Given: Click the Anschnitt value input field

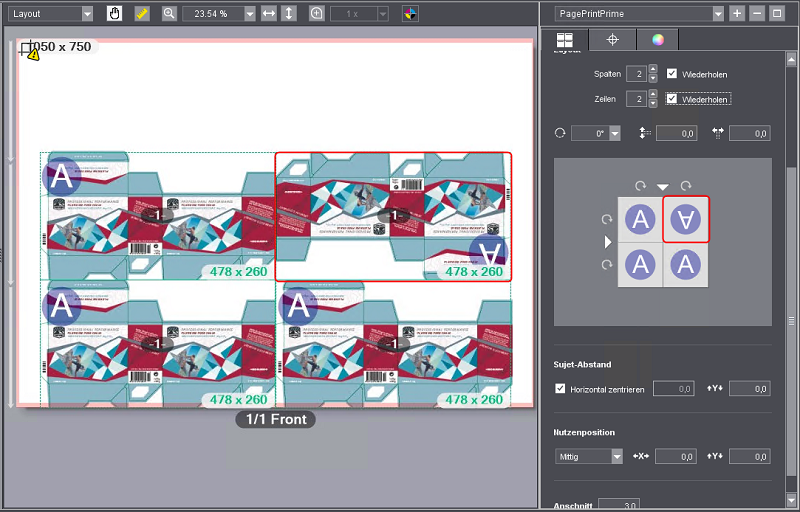Looking at the screenshot, I should pyautogui.click(x=619, y=506).
